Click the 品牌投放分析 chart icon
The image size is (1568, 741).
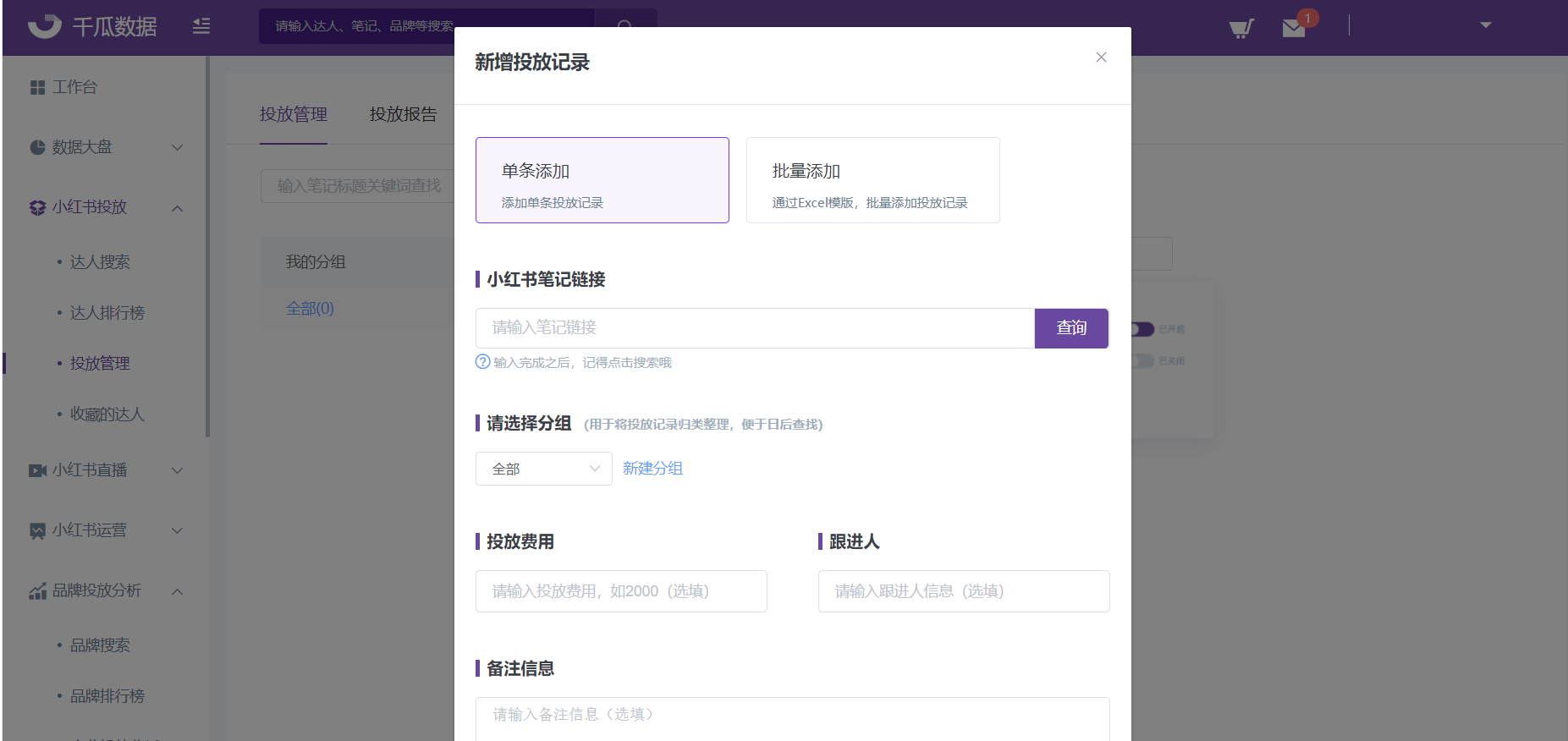(37, 591)
